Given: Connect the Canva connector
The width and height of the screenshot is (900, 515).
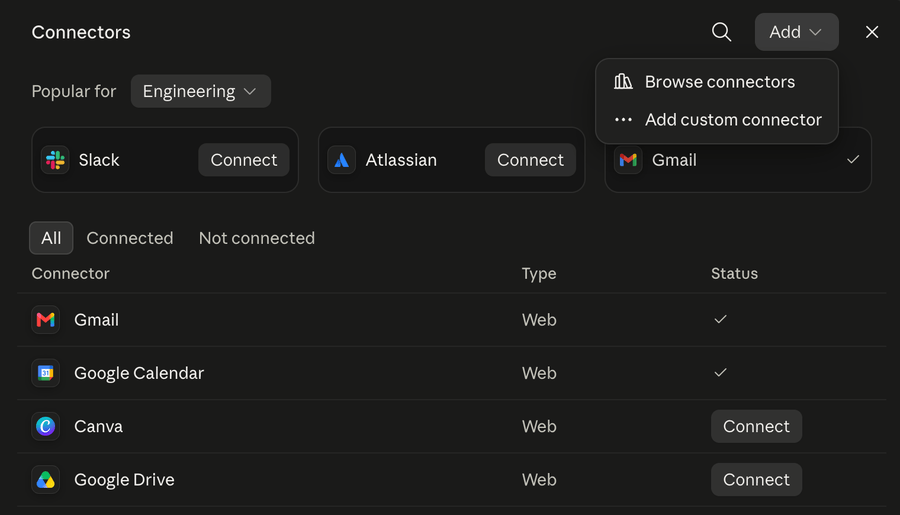Looking at the screenshot, I should [756, 426].
